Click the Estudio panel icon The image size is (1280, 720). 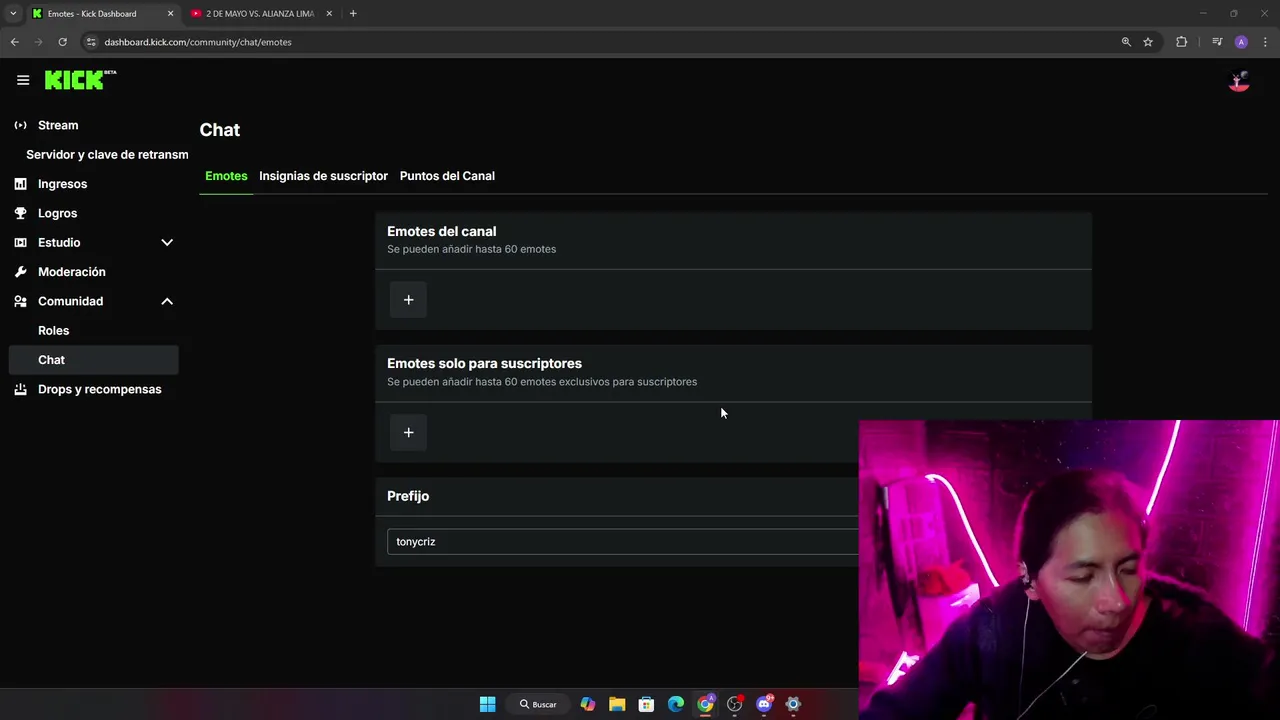[20, 242]
